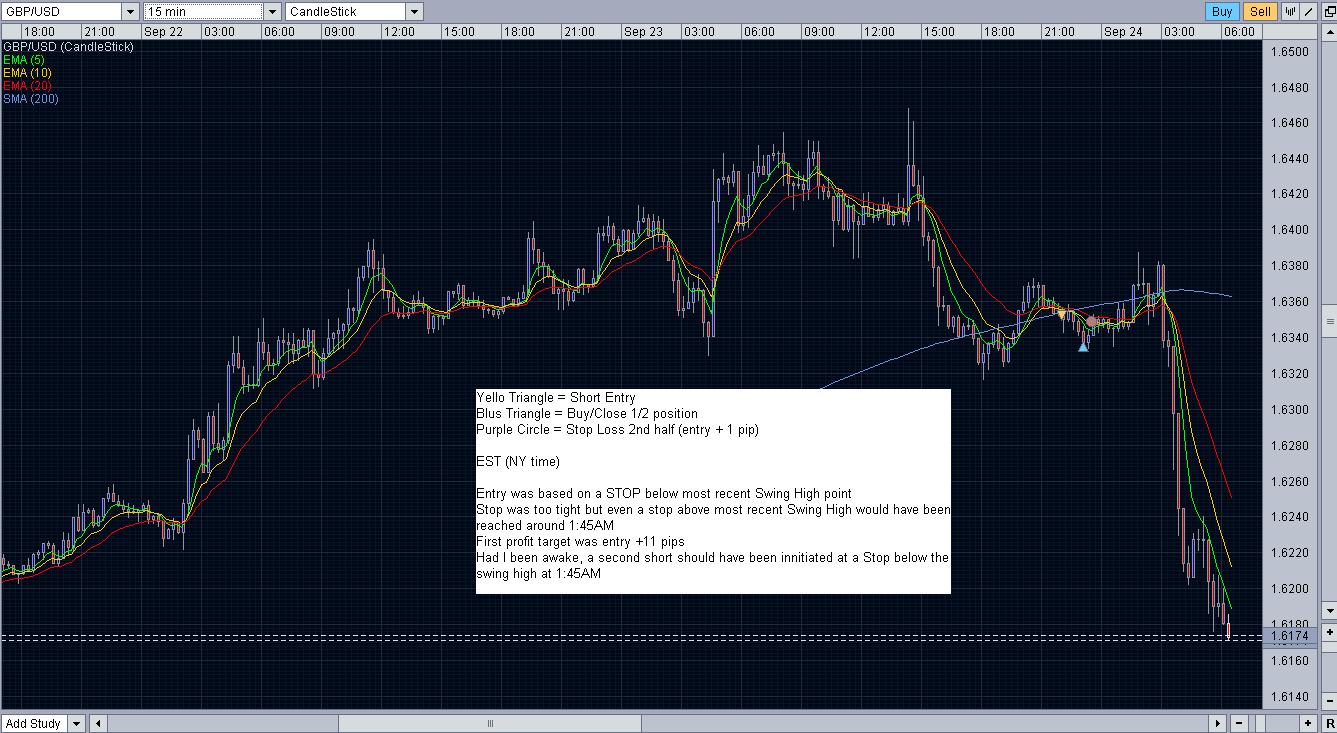Click the Sep 24 date label
This screenshot has height=733, width=1337.
coord(1123,32)
